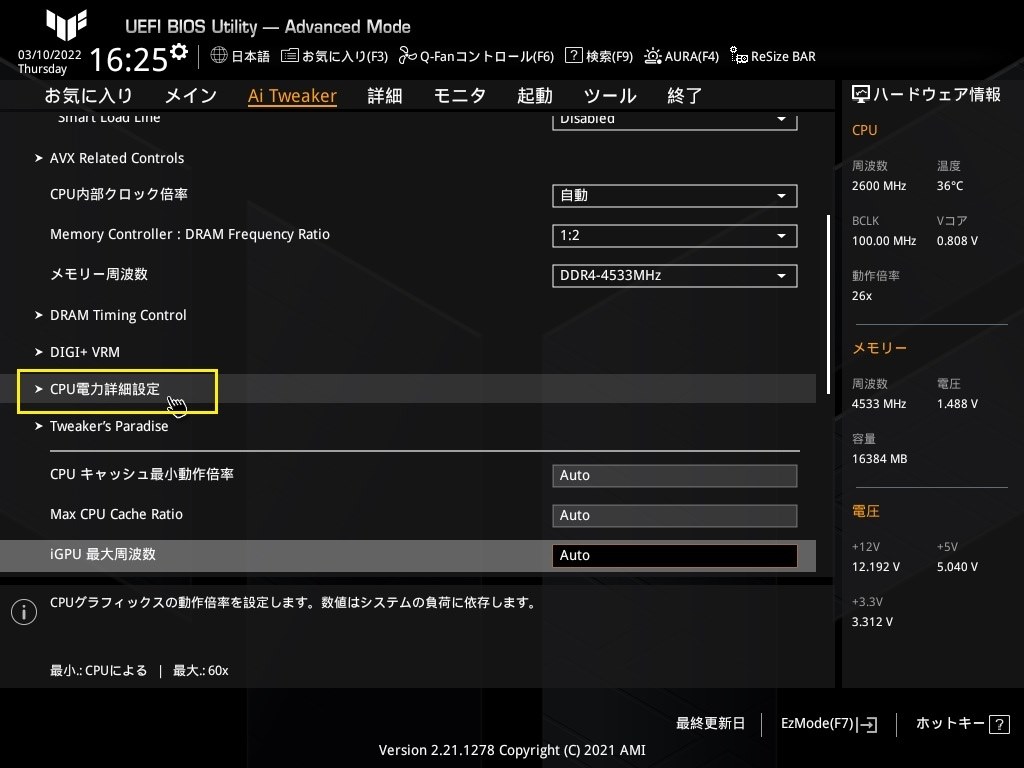Click the Vコア 0.808 V value
The width and height of the screenshot is (1024, 768).
pos(957,241)
